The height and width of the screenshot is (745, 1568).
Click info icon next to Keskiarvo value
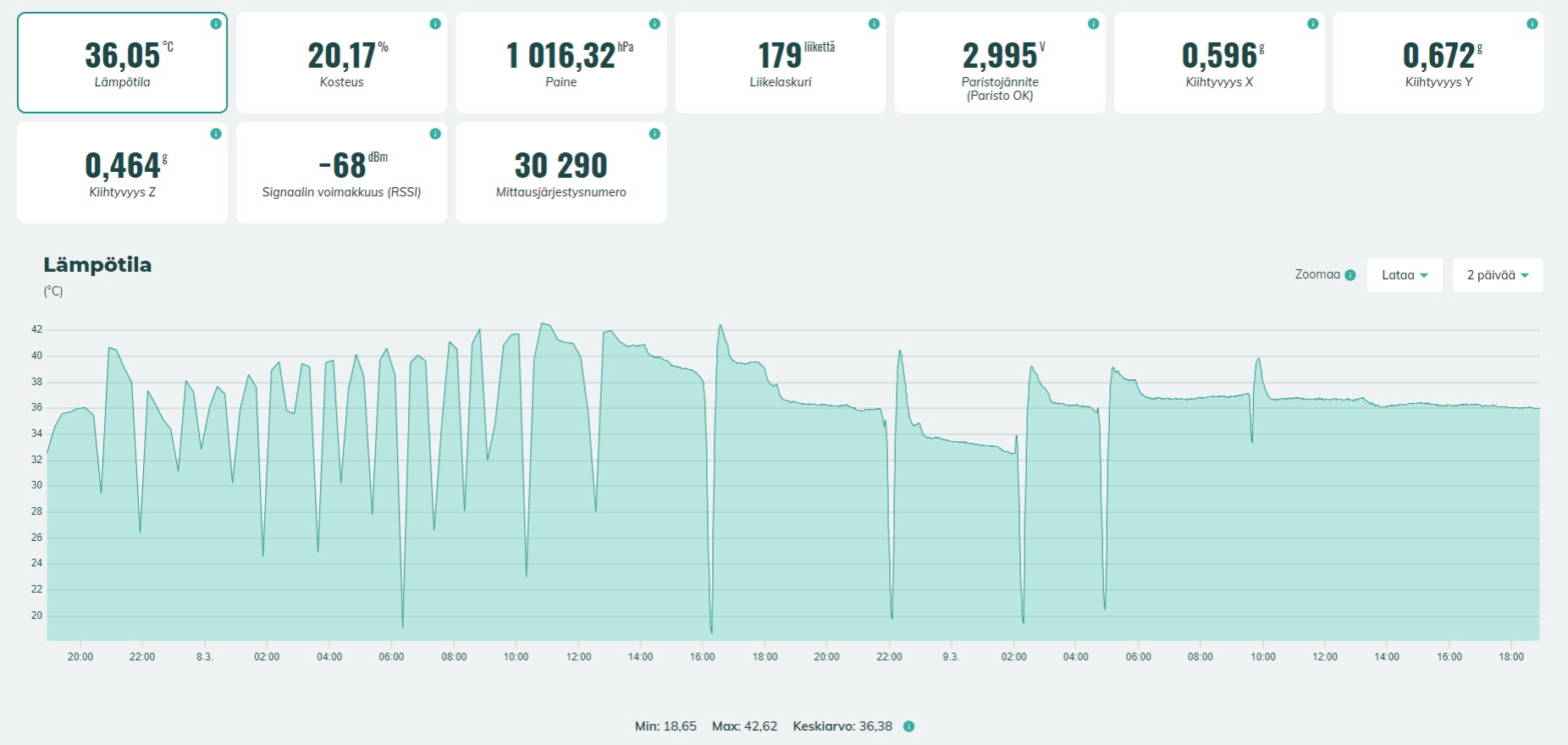click(x=908, y=726)
